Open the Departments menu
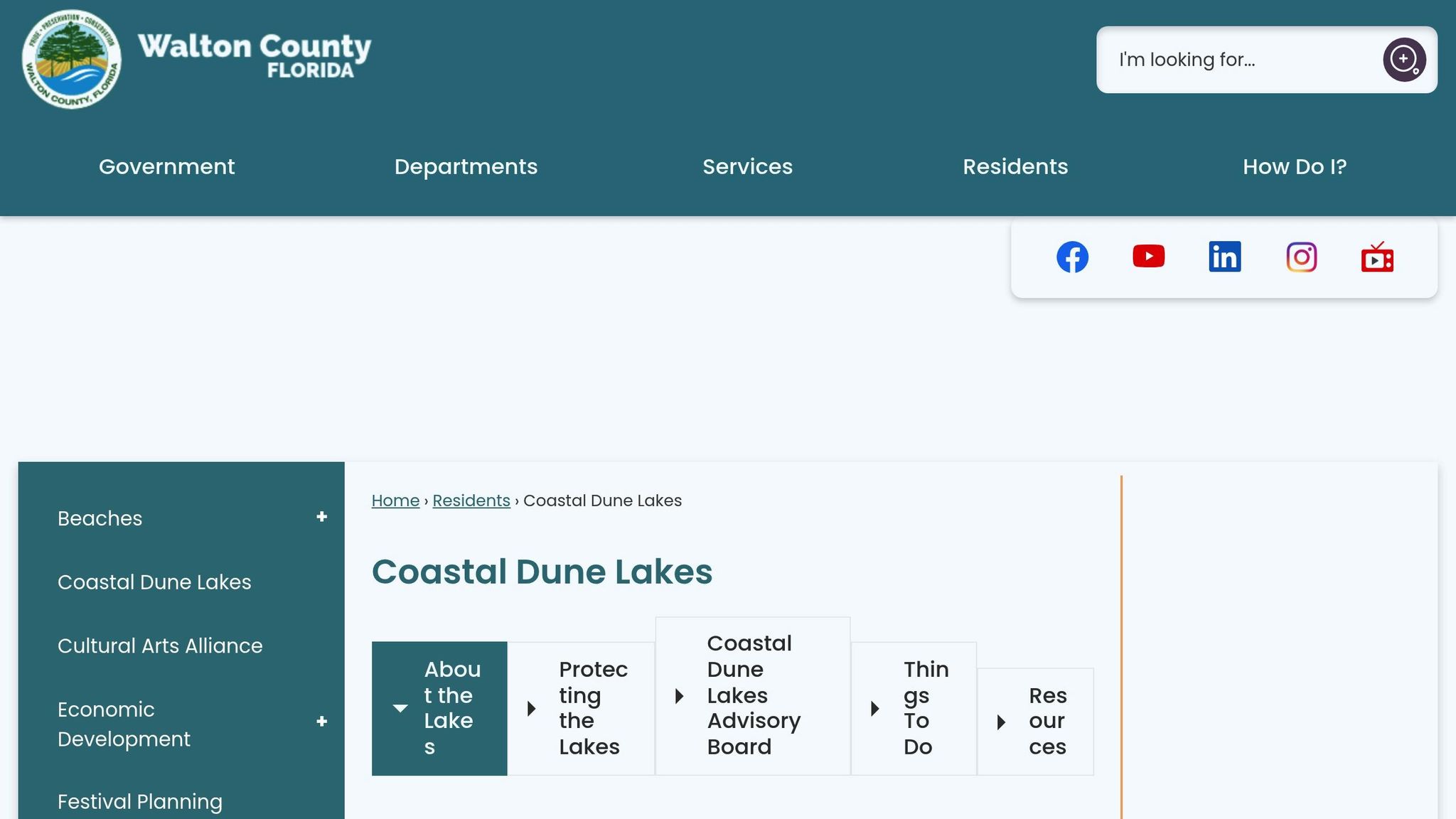Screen dimensions: 1456x819 point(466,166)
